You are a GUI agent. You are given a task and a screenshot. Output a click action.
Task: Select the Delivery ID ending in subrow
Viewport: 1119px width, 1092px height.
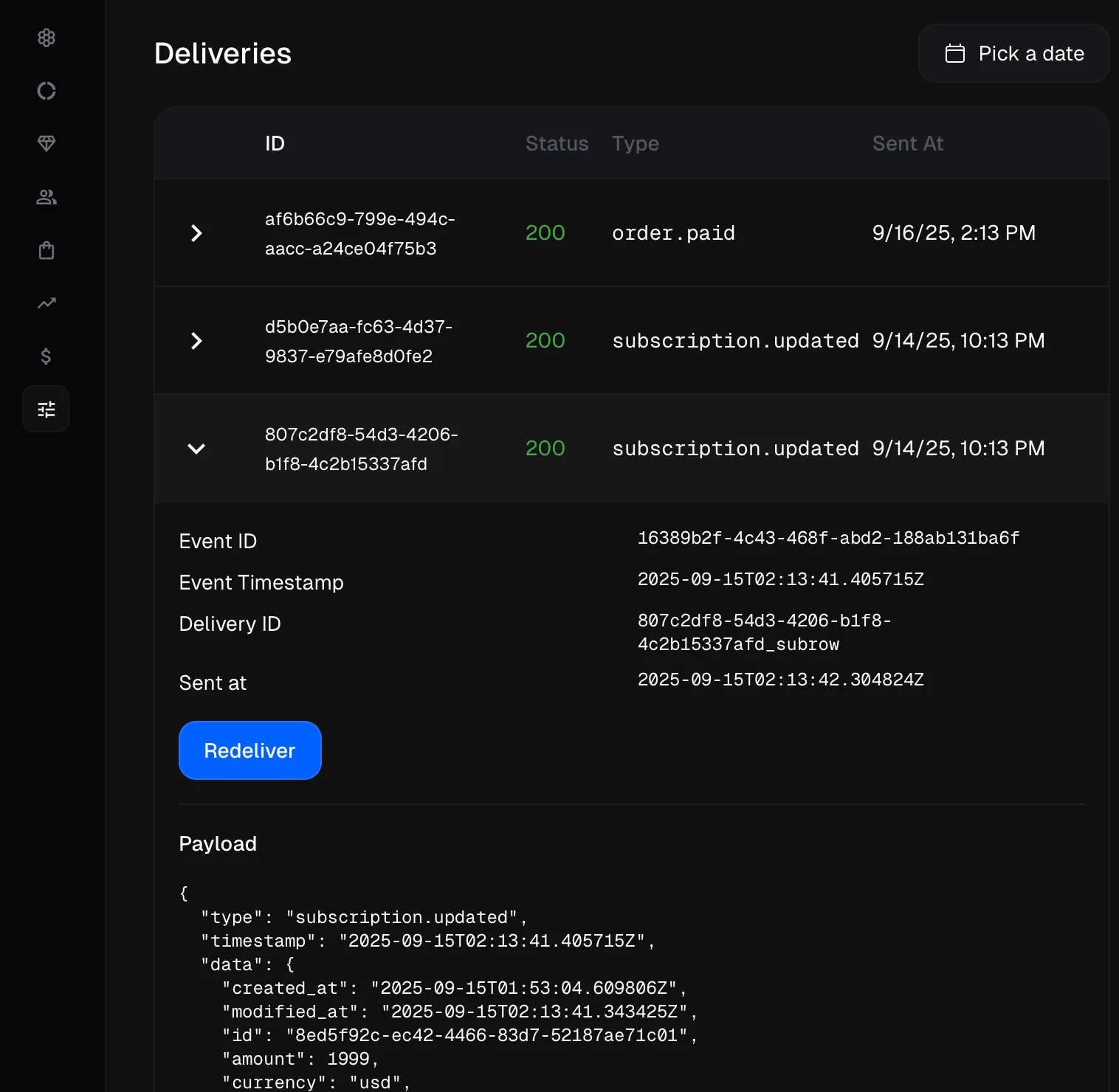tap(765, 632)
